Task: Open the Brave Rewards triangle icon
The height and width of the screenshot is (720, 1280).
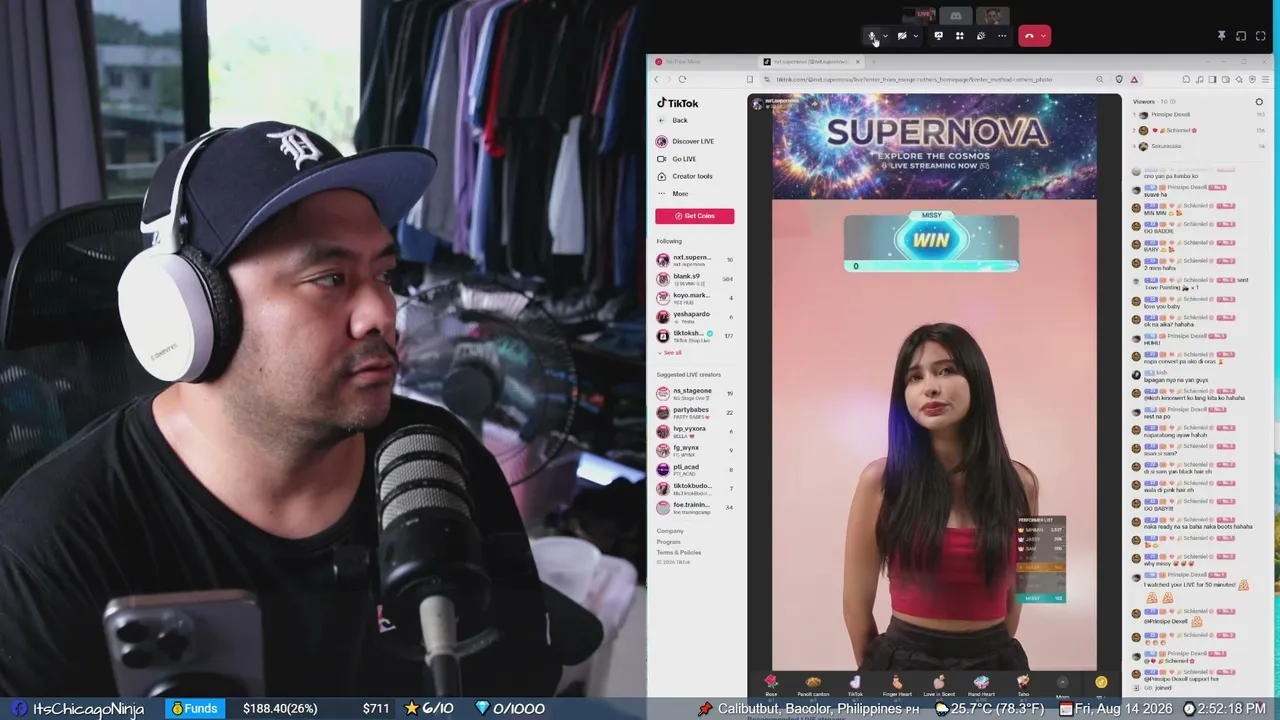Action: [x=1134, y=79]
